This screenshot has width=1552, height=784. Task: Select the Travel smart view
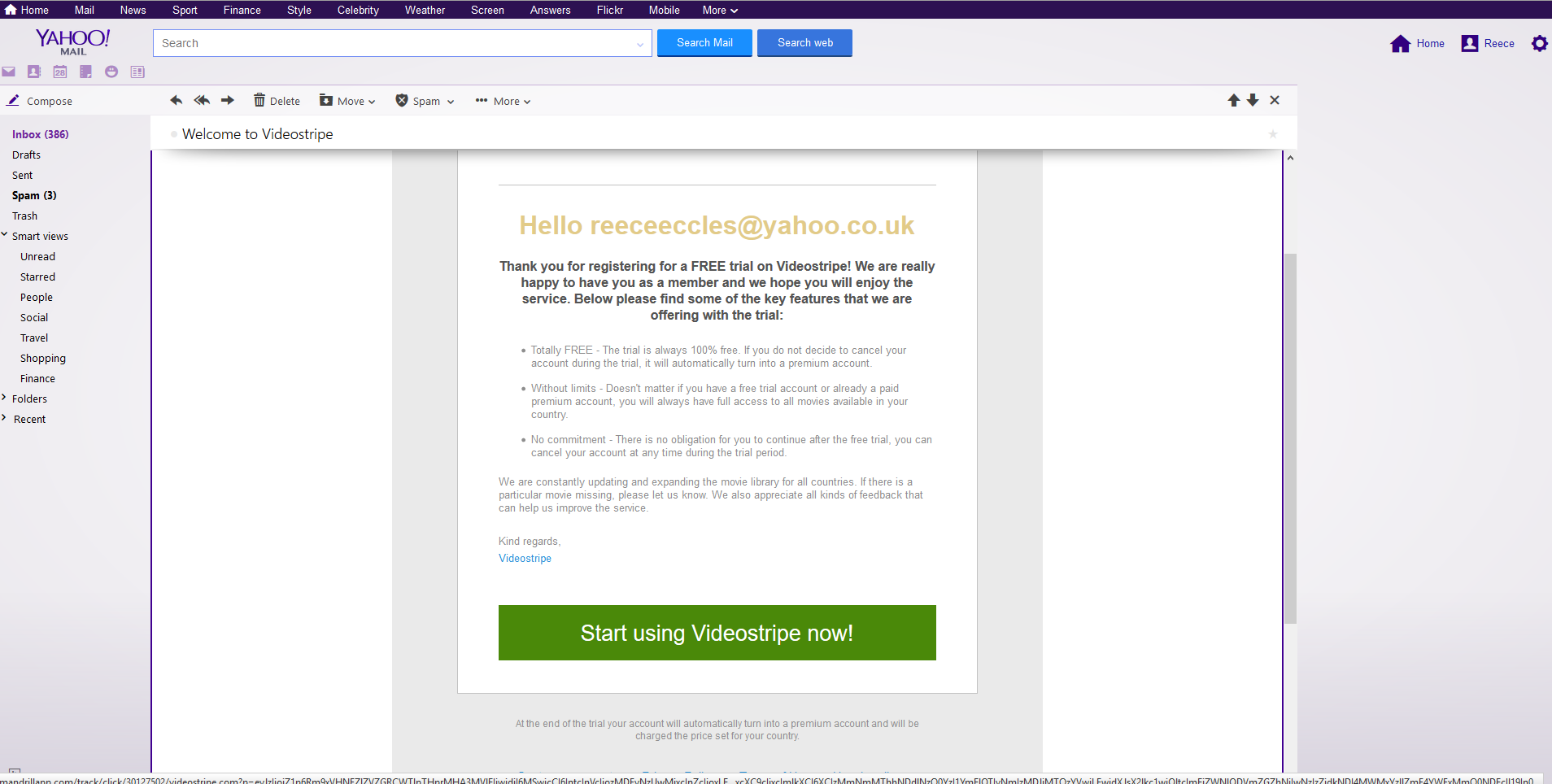click(x=34, y=338)
